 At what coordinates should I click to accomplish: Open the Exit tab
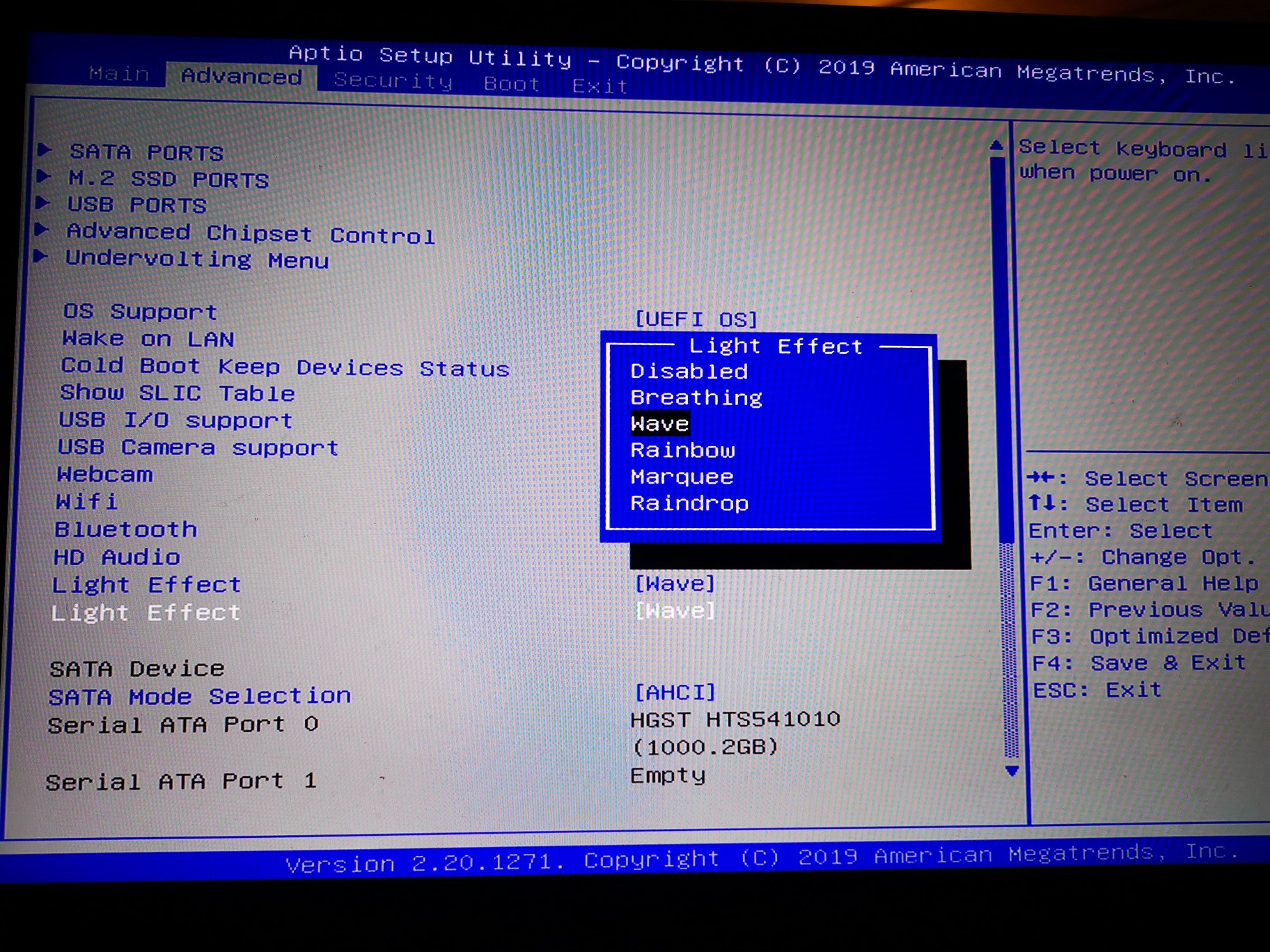point(599,86)
